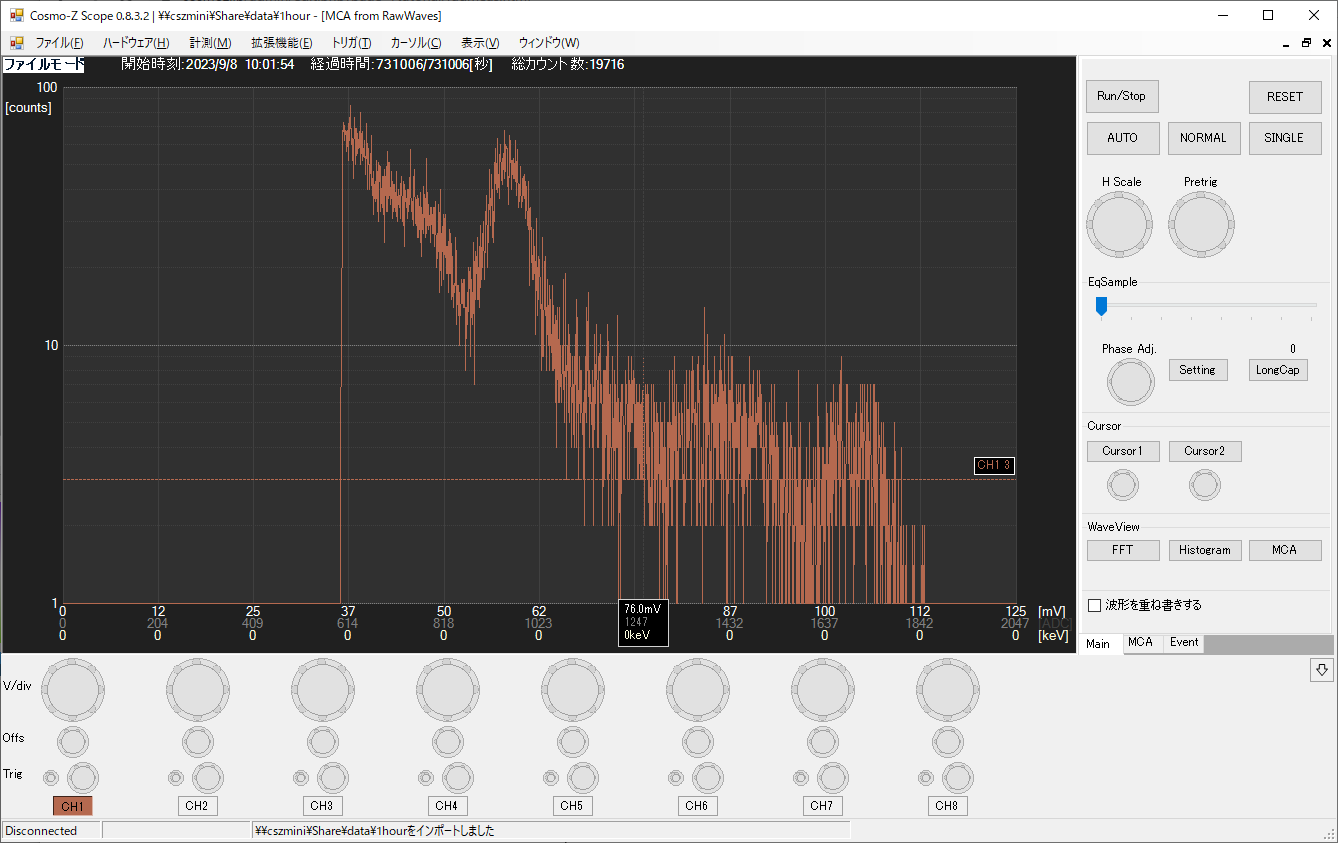1338x843 pixels.
Task: Open the ファイル(F) menu
Action: point(59,43)
